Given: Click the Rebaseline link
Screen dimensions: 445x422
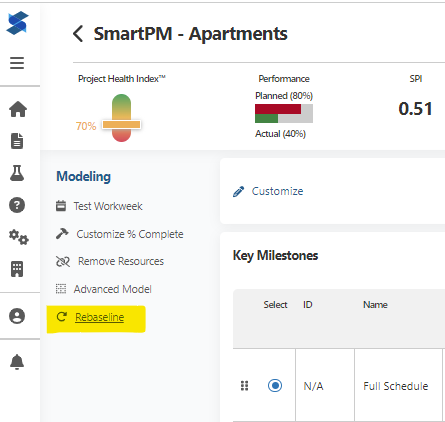Looking at the screenshot, I should tap(99, 317).
